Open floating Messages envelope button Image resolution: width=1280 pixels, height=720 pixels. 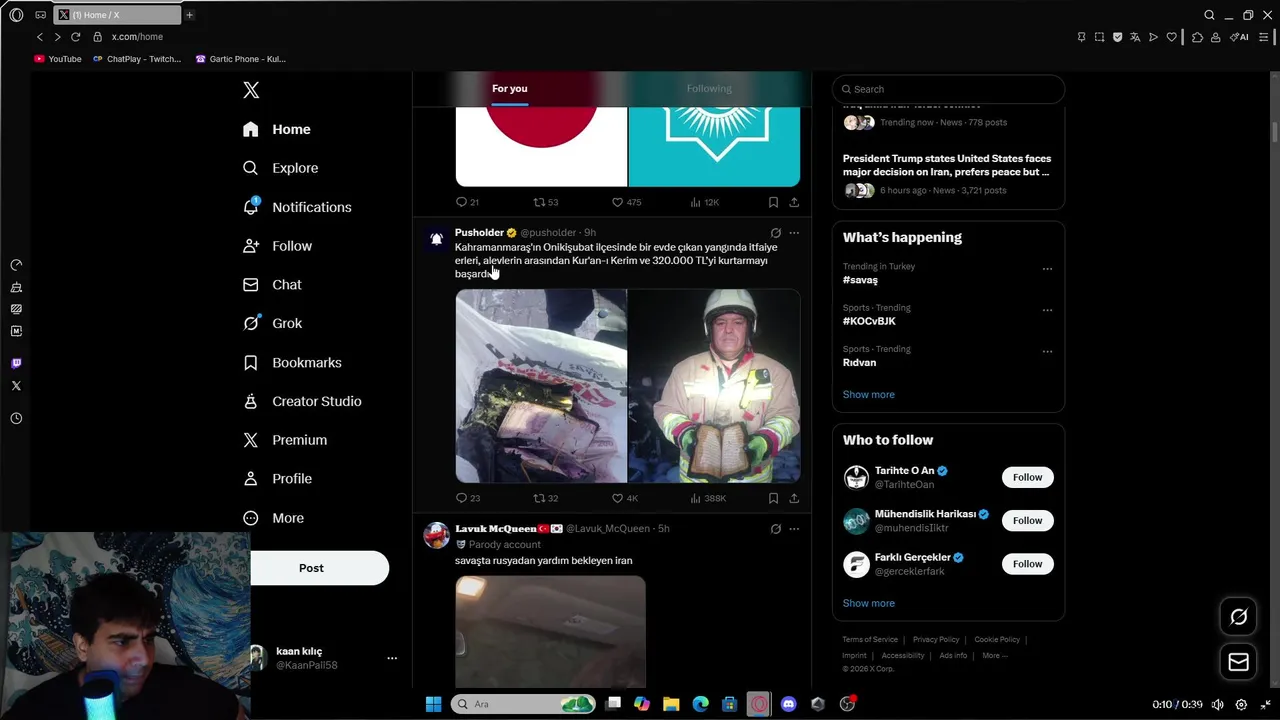point(1238,662)
